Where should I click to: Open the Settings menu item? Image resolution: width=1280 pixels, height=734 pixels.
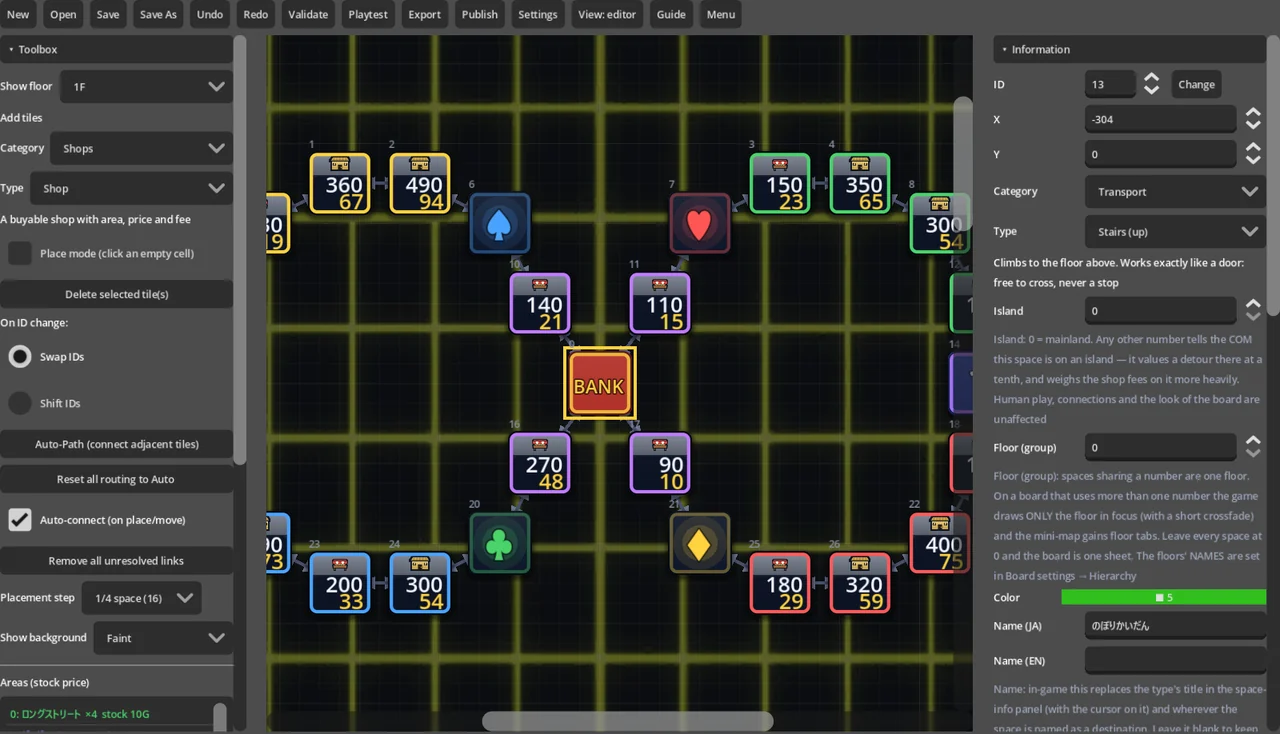(x=538, y=14)
